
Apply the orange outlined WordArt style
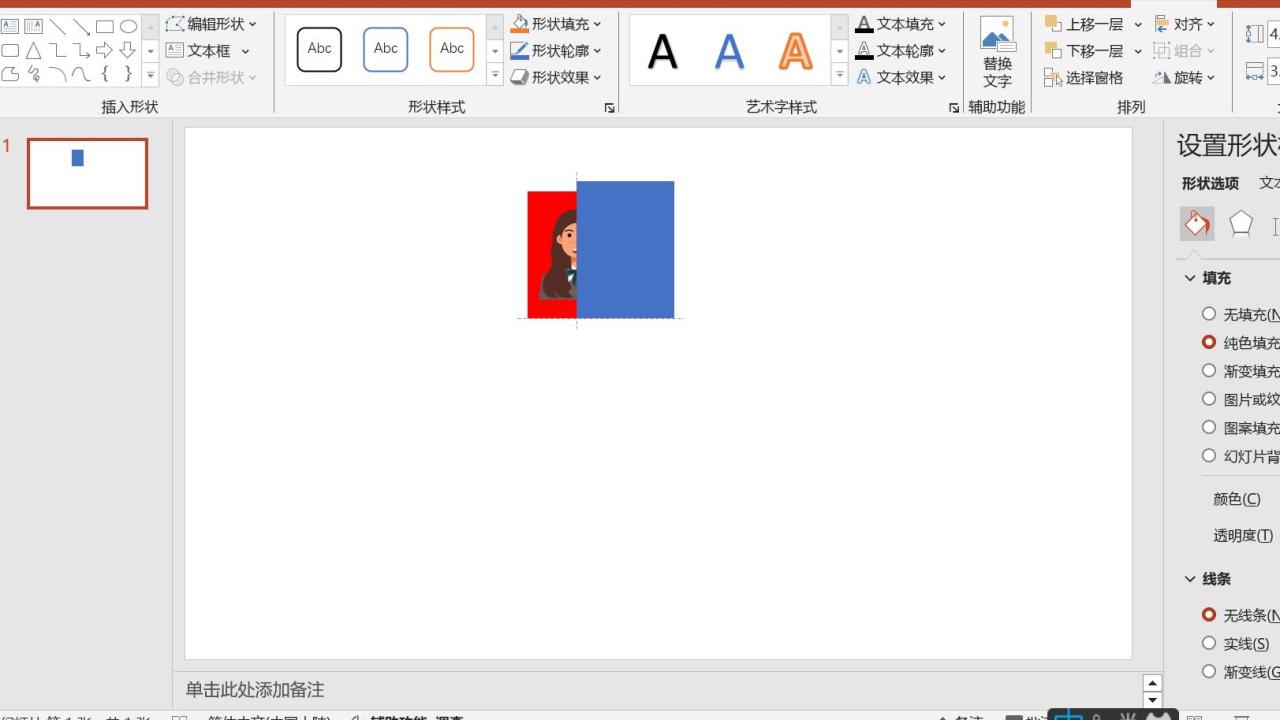tap(795, 51)
